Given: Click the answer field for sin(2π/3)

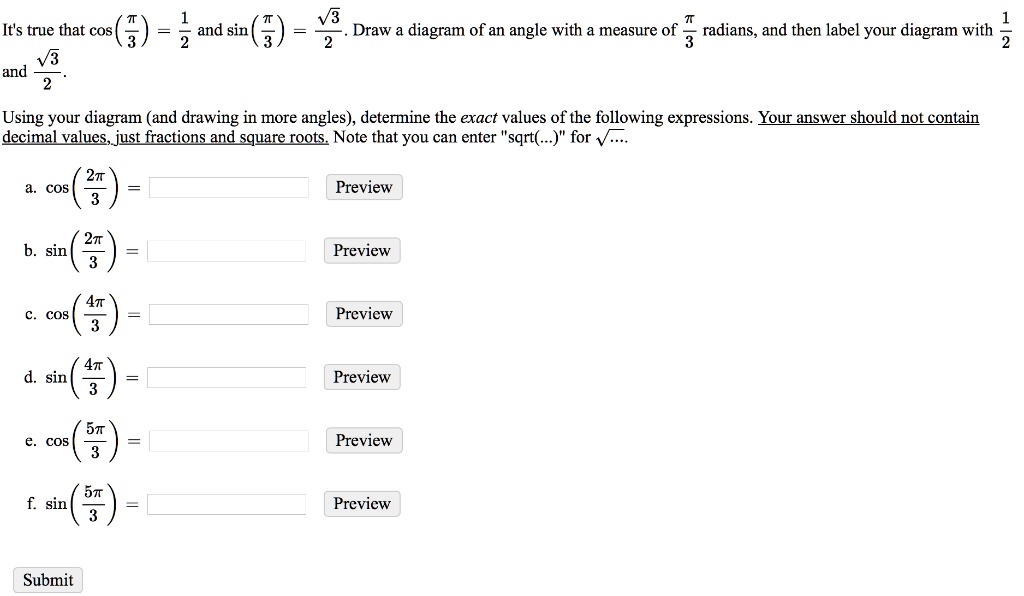Looking at the screenshot, I should pyautogui.click(x=227, y=251).
